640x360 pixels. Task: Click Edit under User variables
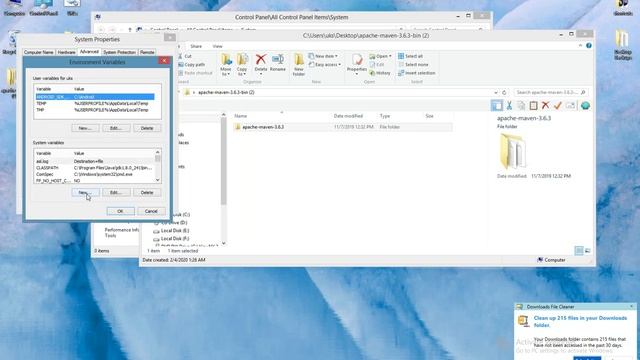[x=116, y=128]
